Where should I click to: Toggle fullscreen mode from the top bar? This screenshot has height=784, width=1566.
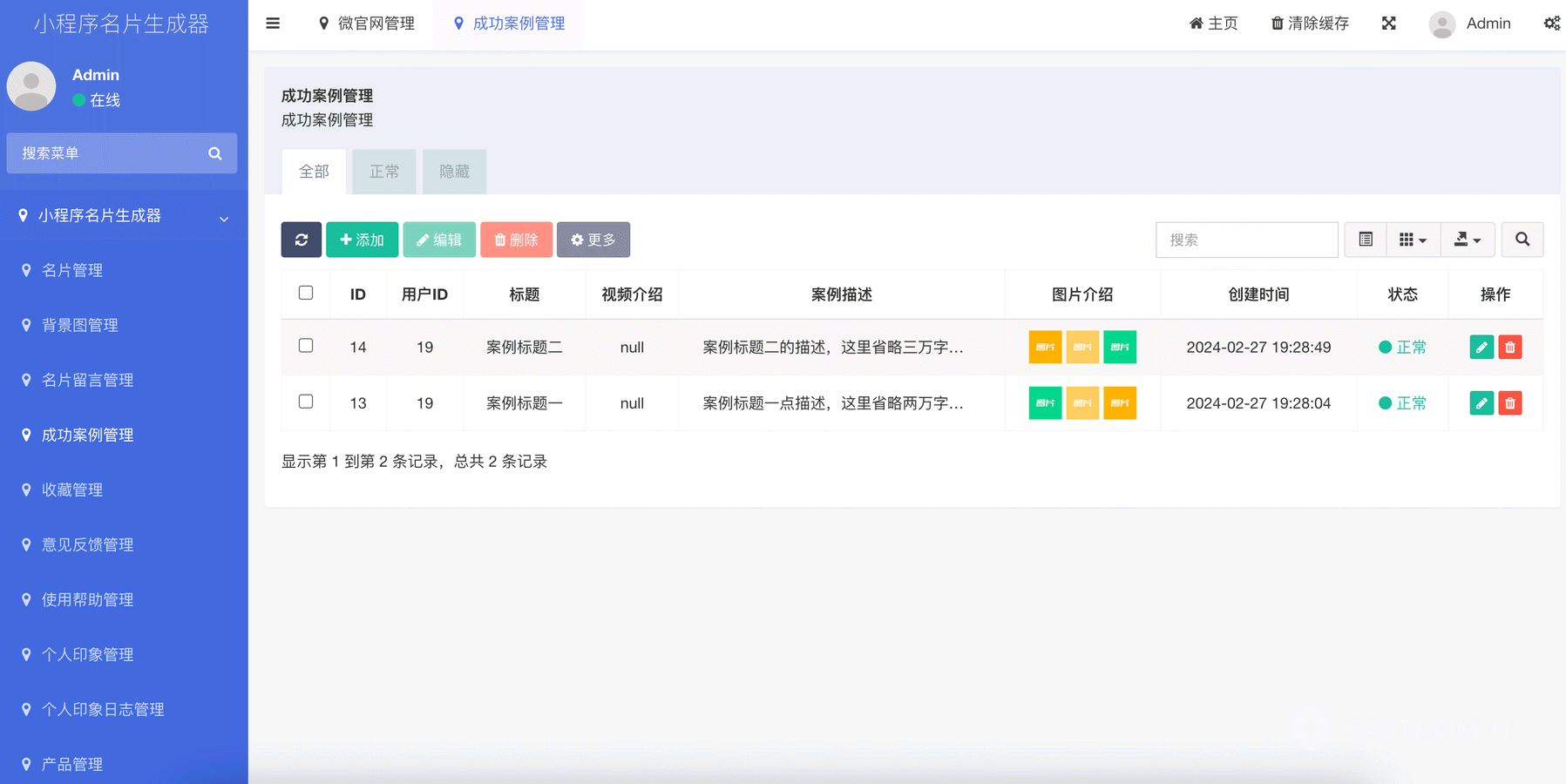[1388, 24]
